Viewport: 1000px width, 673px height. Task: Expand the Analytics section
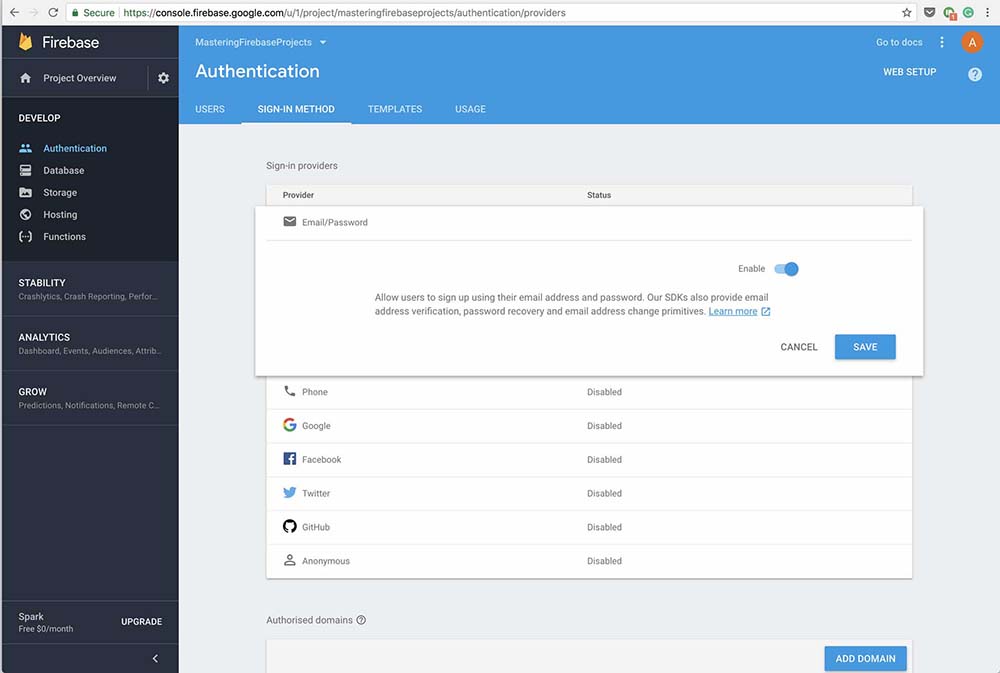89,343
